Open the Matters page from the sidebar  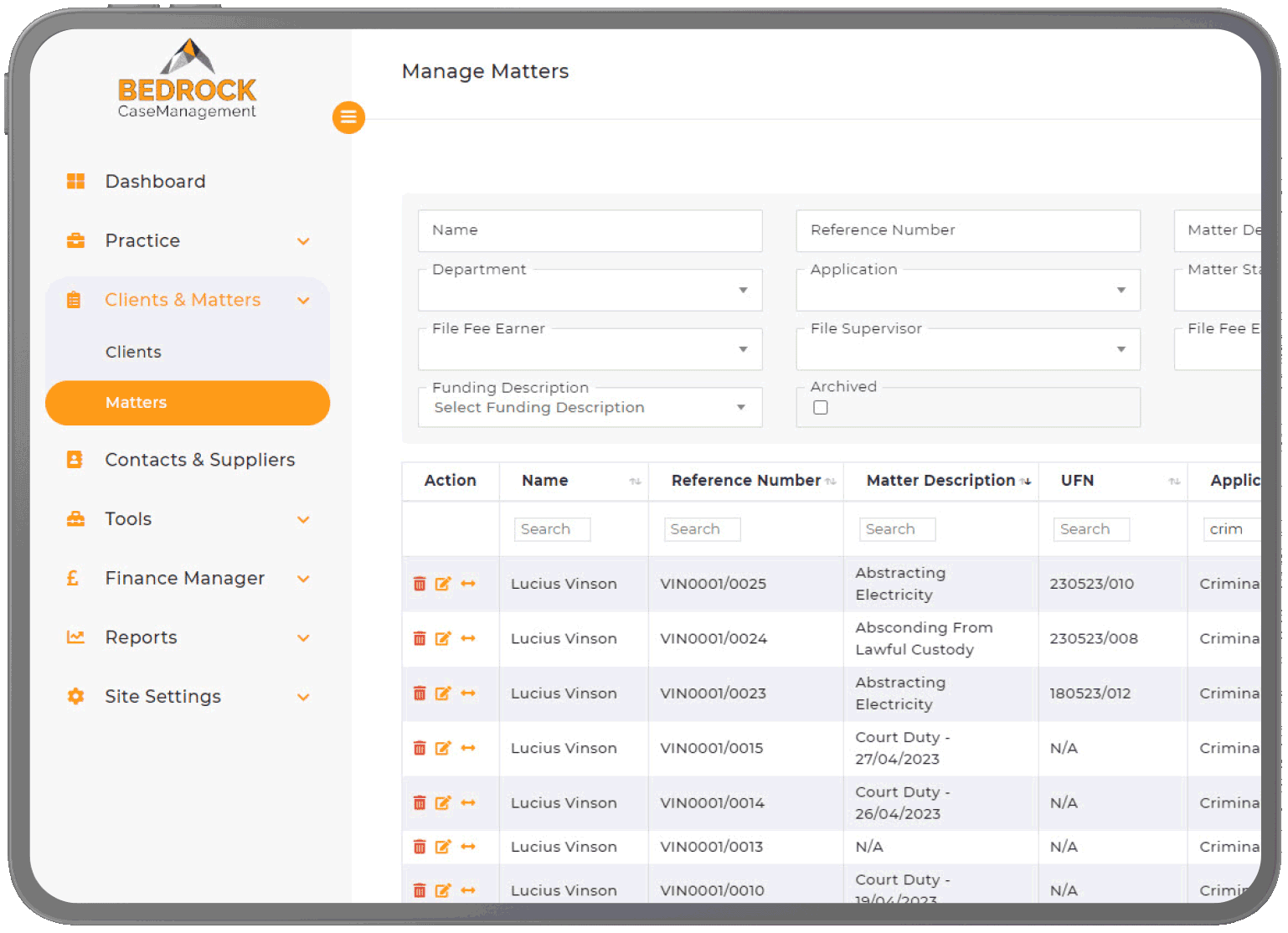pyautogui.click(x=137, y=403)
